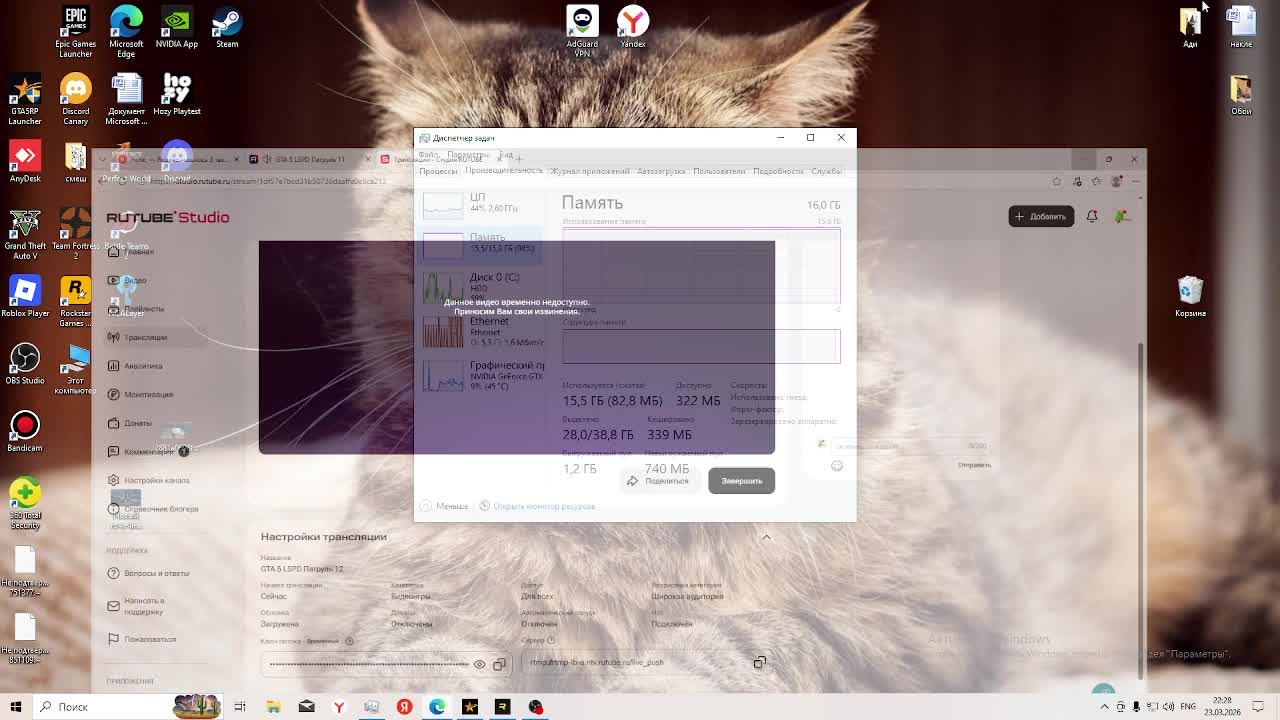Open Task View on the taskbar

[240, 707]
